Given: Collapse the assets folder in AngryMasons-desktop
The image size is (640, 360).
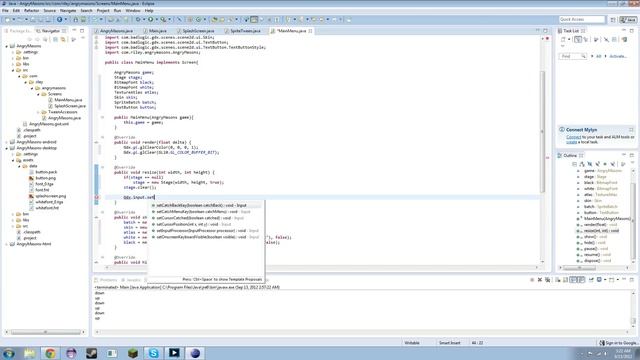Looking at the screenshot, I should (x=13, y=160).
